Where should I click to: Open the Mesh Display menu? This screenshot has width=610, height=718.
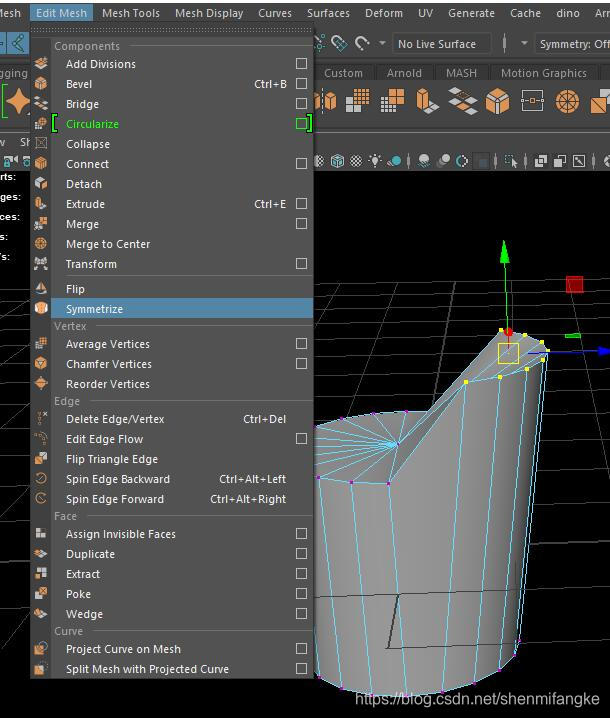click(x=209, y=13)
